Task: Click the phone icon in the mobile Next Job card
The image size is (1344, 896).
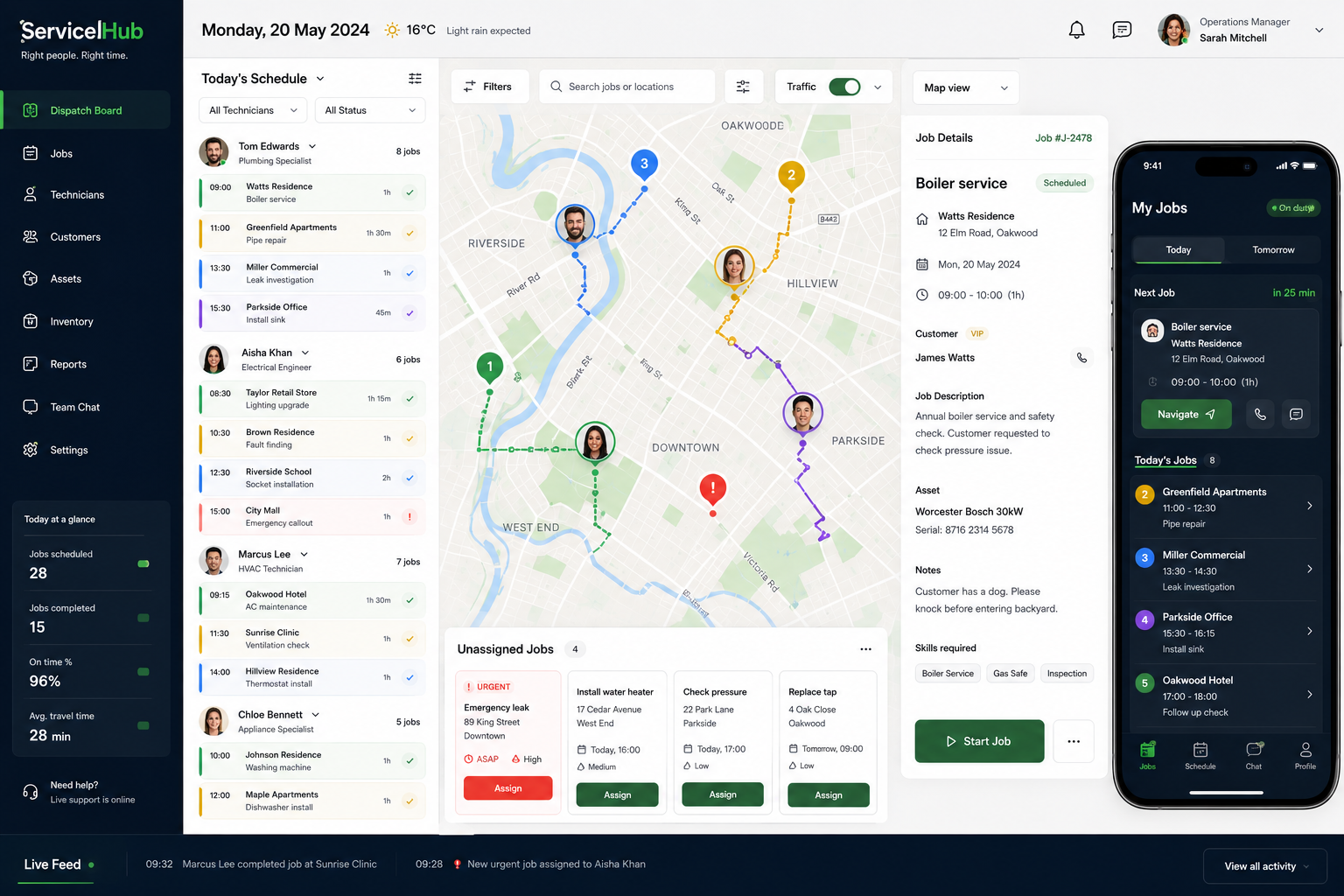Action: point(1260,415)
